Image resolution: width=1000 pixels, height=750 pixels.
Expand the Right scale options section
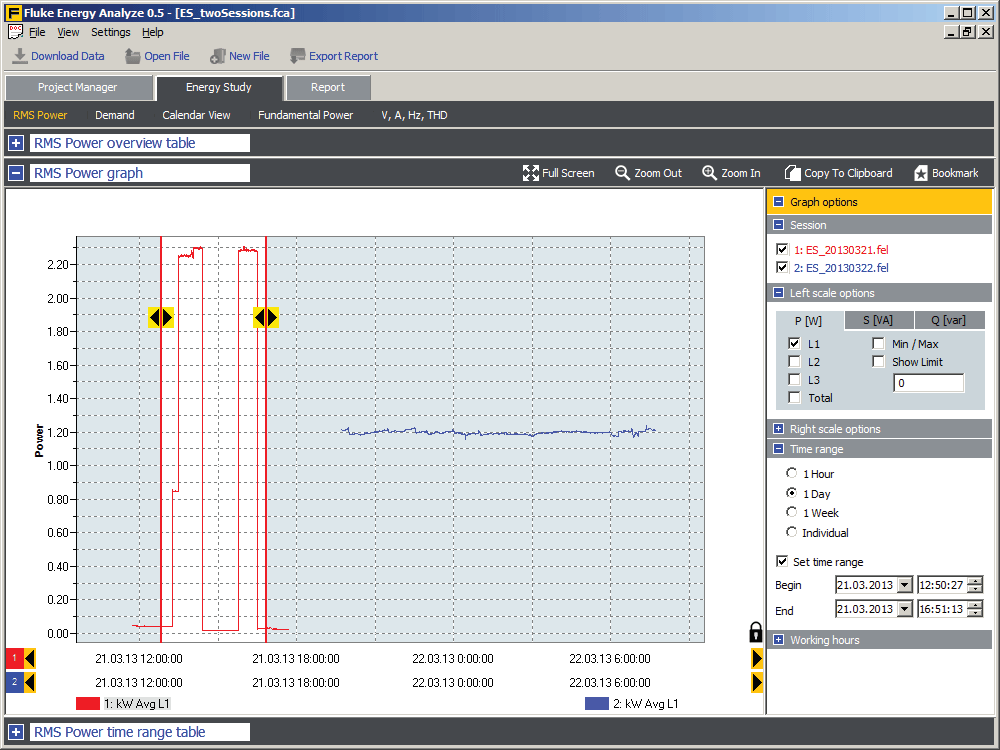(x=778, y=429)
